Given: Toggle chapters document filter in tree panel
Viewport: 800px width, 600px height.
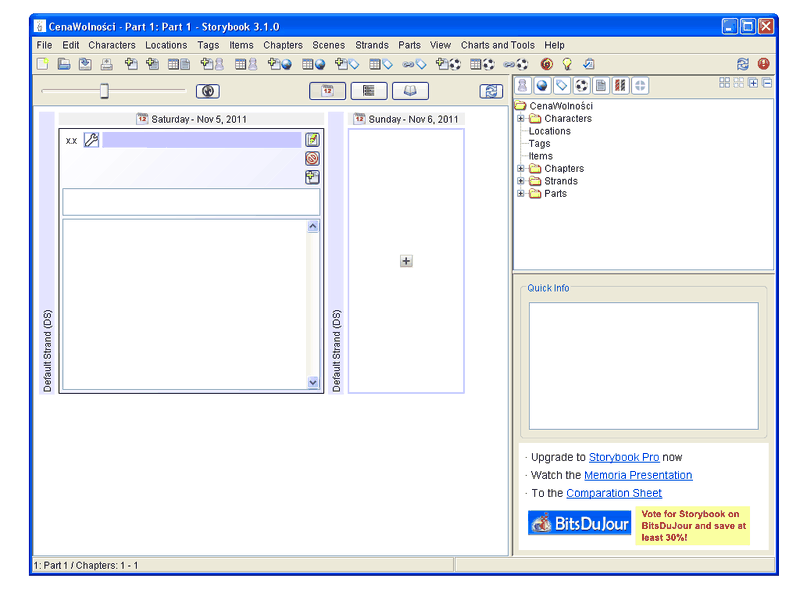Looking at the screenshot, I should point(601,85).
